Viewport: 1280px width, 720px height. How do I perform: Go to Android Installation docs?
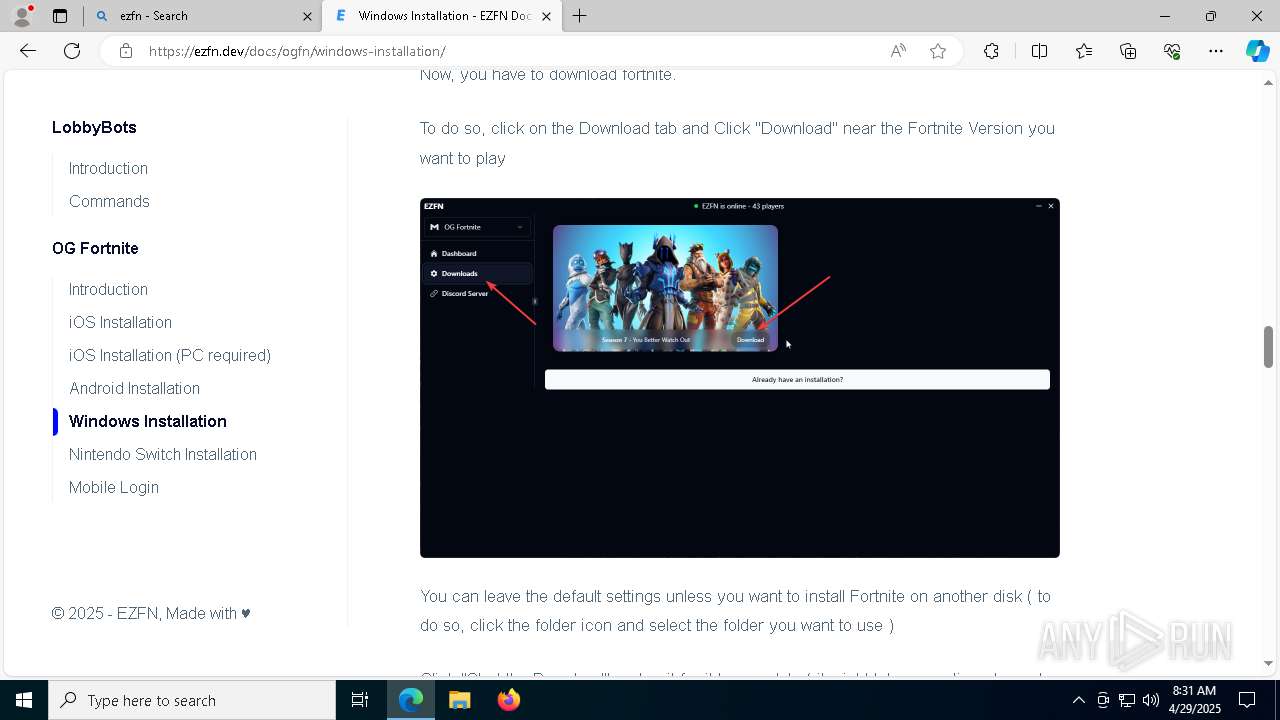pyautogui.click(x=134, y=388)
